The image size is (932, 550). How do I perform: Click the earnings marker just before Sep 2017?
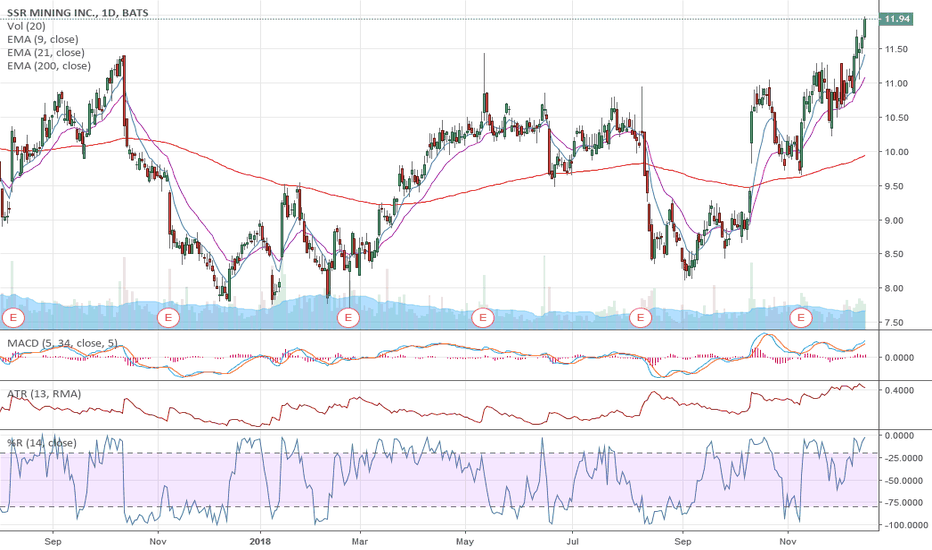tap(13, 318)
